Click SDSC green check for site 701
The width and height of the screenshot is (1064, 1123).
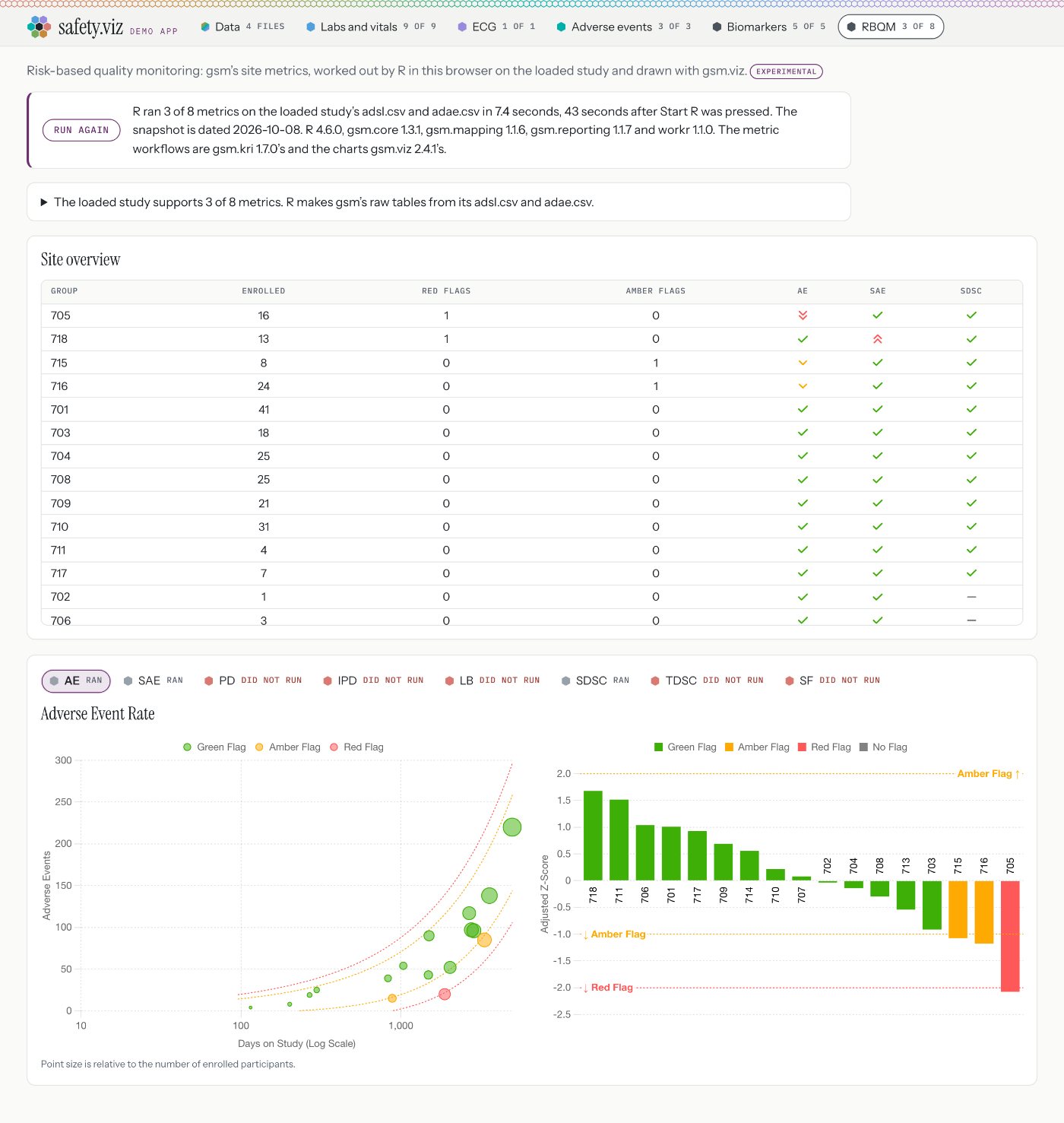point(971,409)
